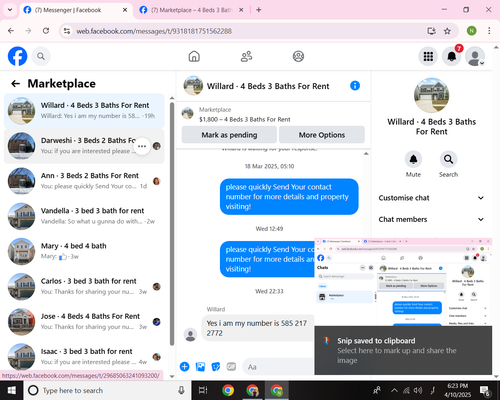500x400 pixels.
Task: Open the Facebook menu grid icon
Action: (x=428, y=56)
